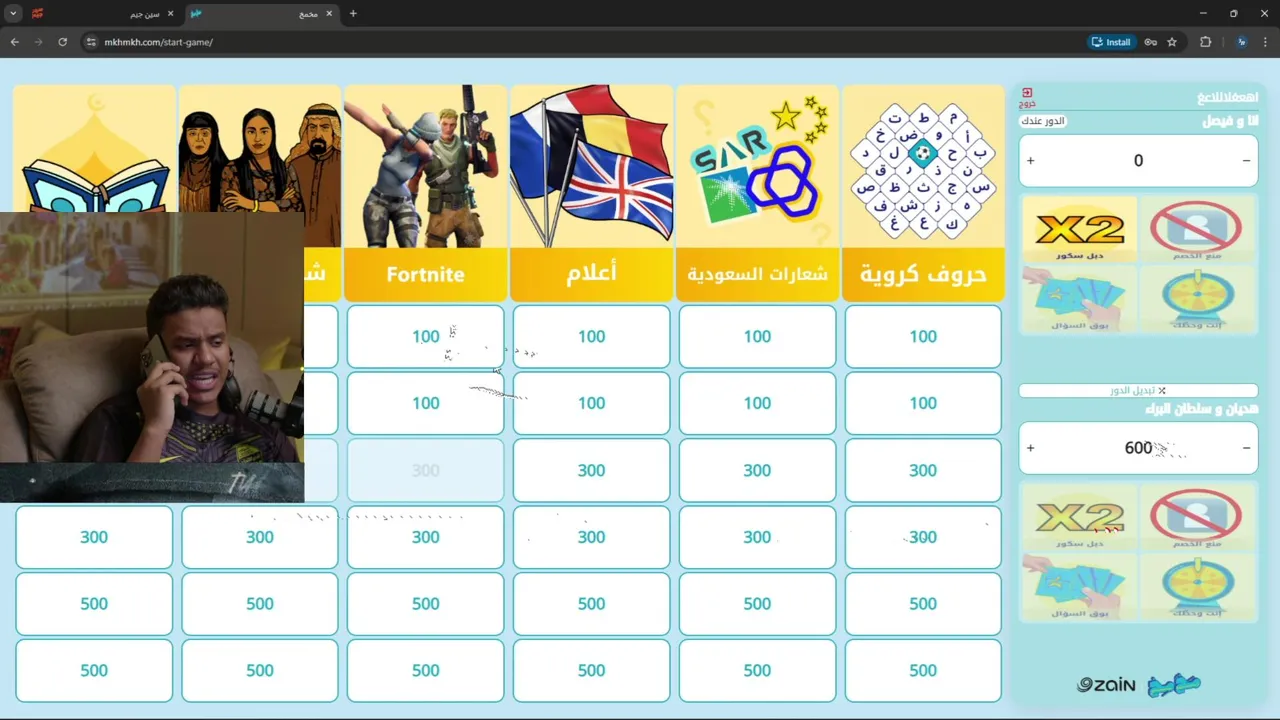The height and width of the screenshot is (720, 1280).
Task: Open the شعارات السعودية logos image
Action: click(x=757, y=166)
